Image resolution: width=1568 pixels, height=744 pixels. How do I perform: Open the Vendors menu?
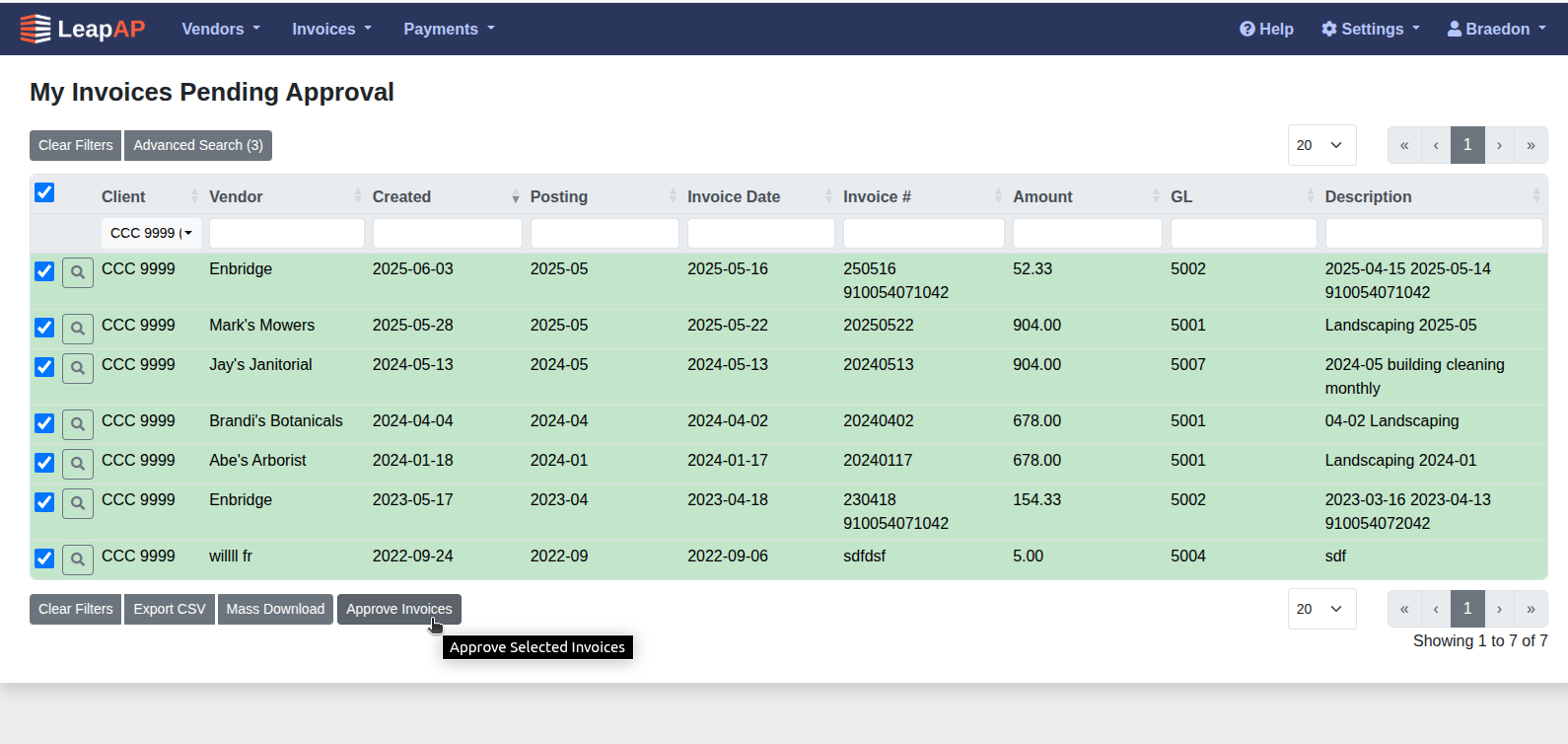tap(221, 29)
